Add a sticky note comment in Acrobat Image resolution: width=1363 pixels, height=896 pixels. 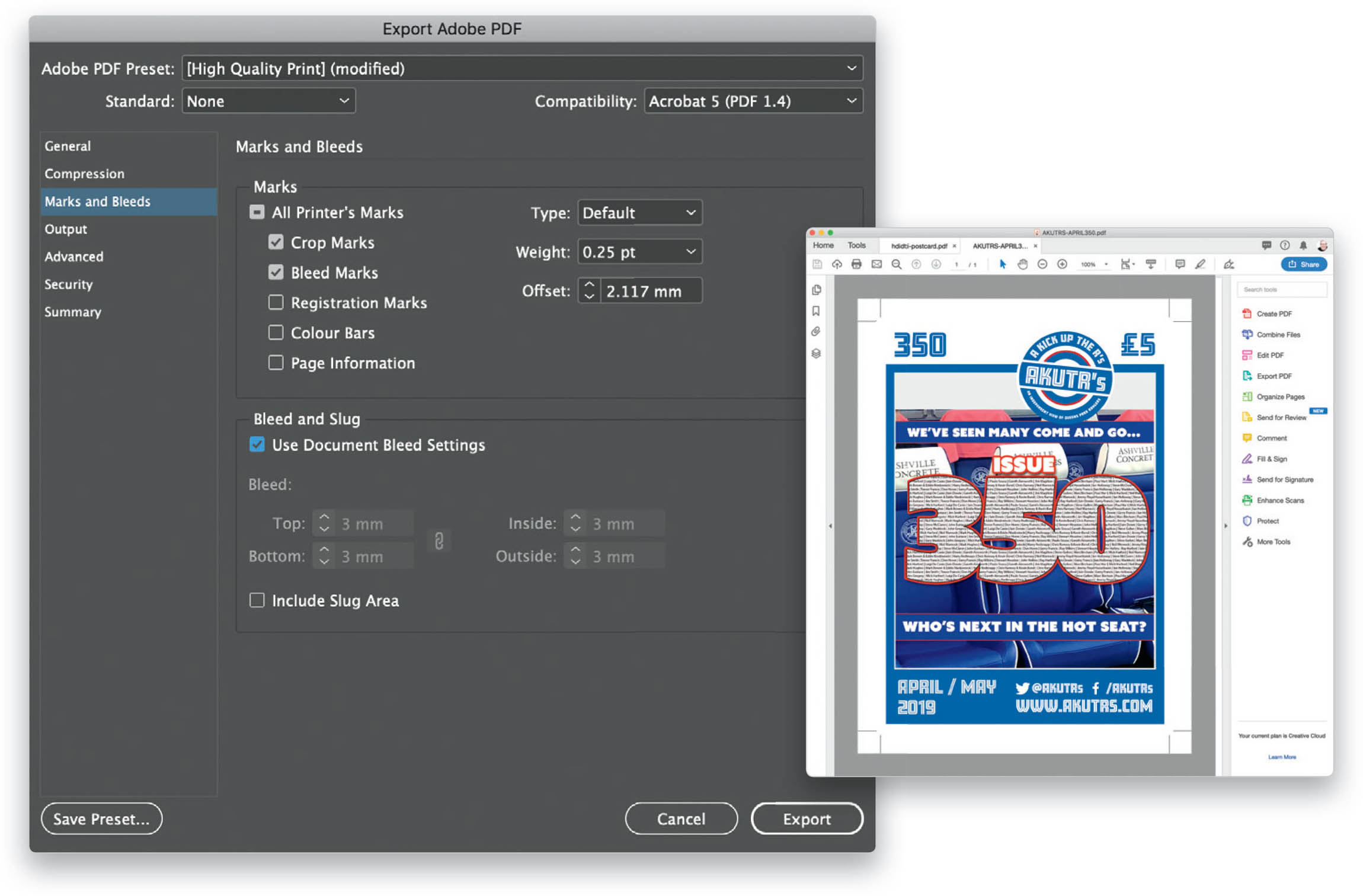(x=1180, y=264)
